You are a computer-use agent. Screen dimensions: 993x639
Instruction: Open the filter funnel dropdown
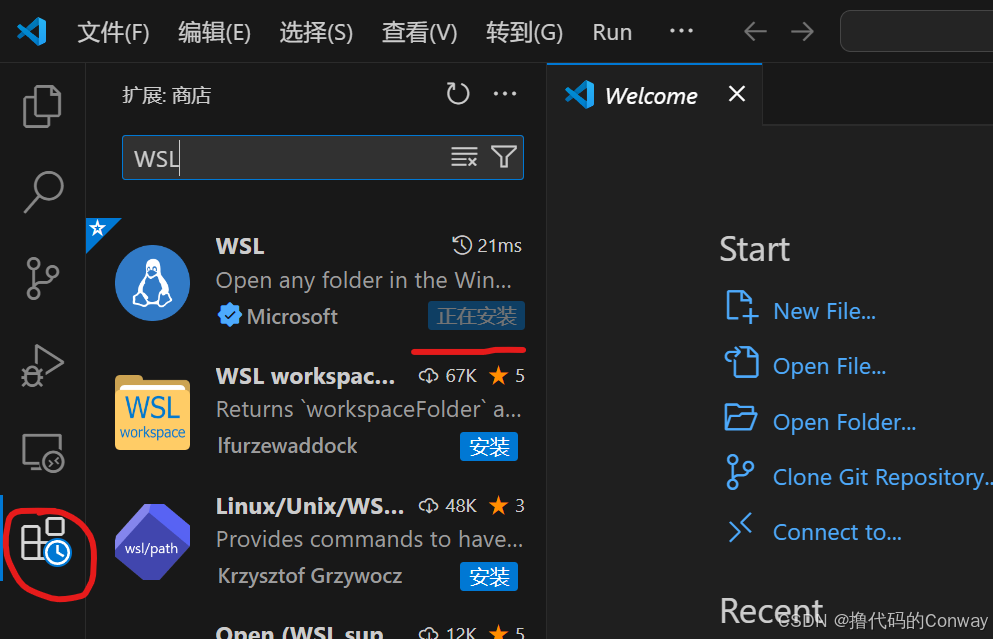(503, 157)
